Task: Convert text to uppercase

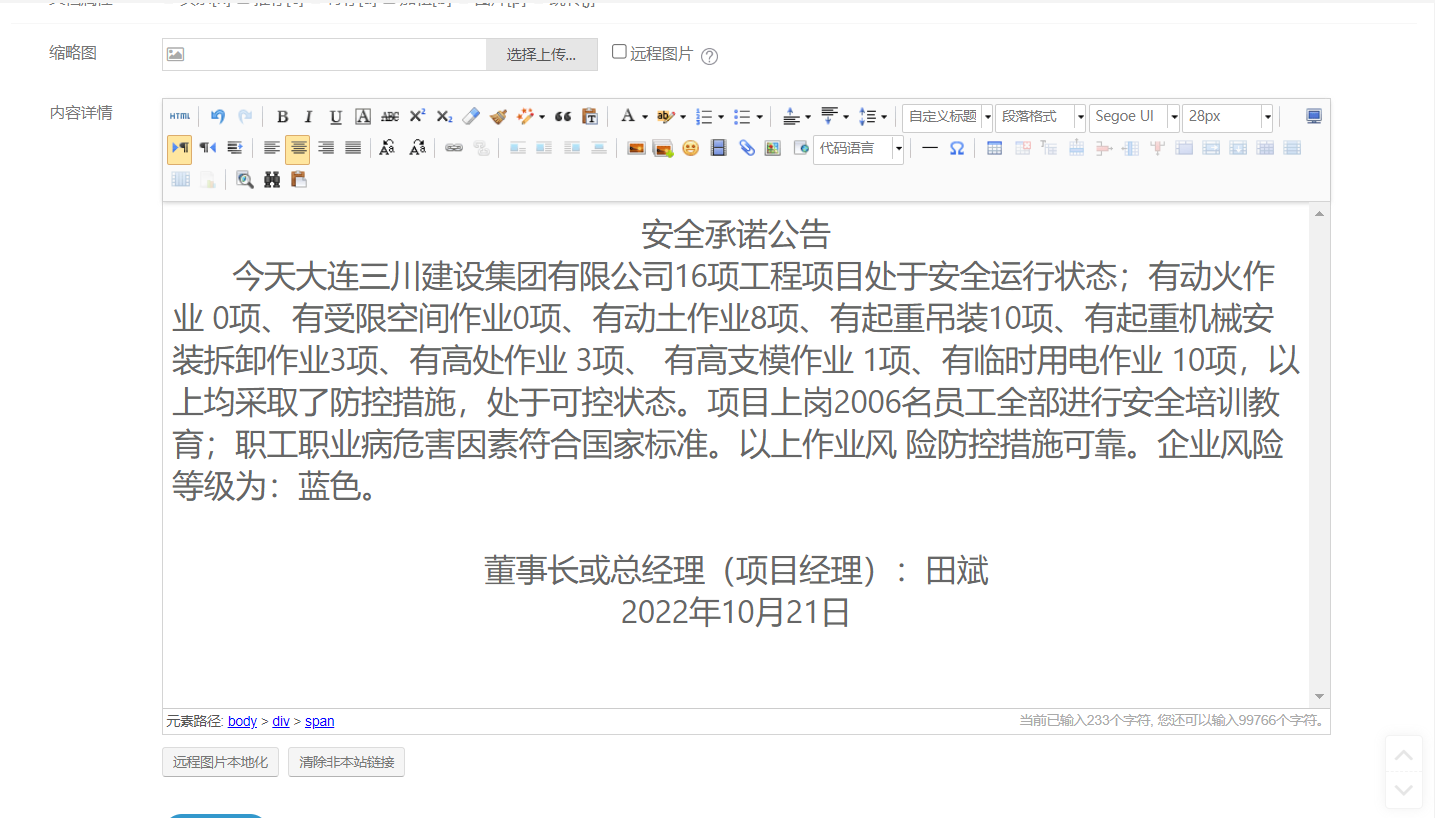Action: 387,148
